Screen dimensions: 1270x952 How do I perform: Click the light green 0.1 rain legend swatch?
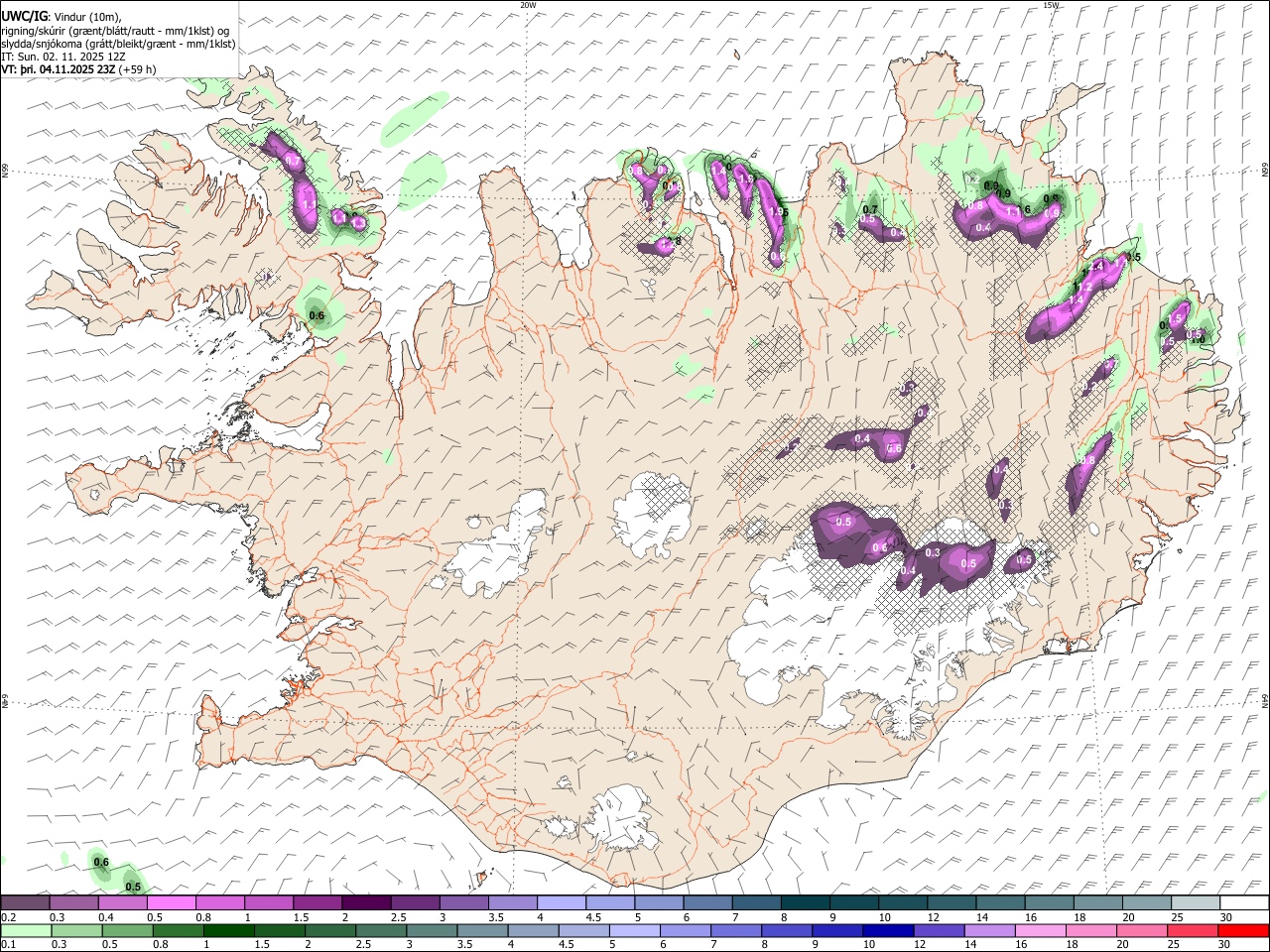[x=25, y=930]
